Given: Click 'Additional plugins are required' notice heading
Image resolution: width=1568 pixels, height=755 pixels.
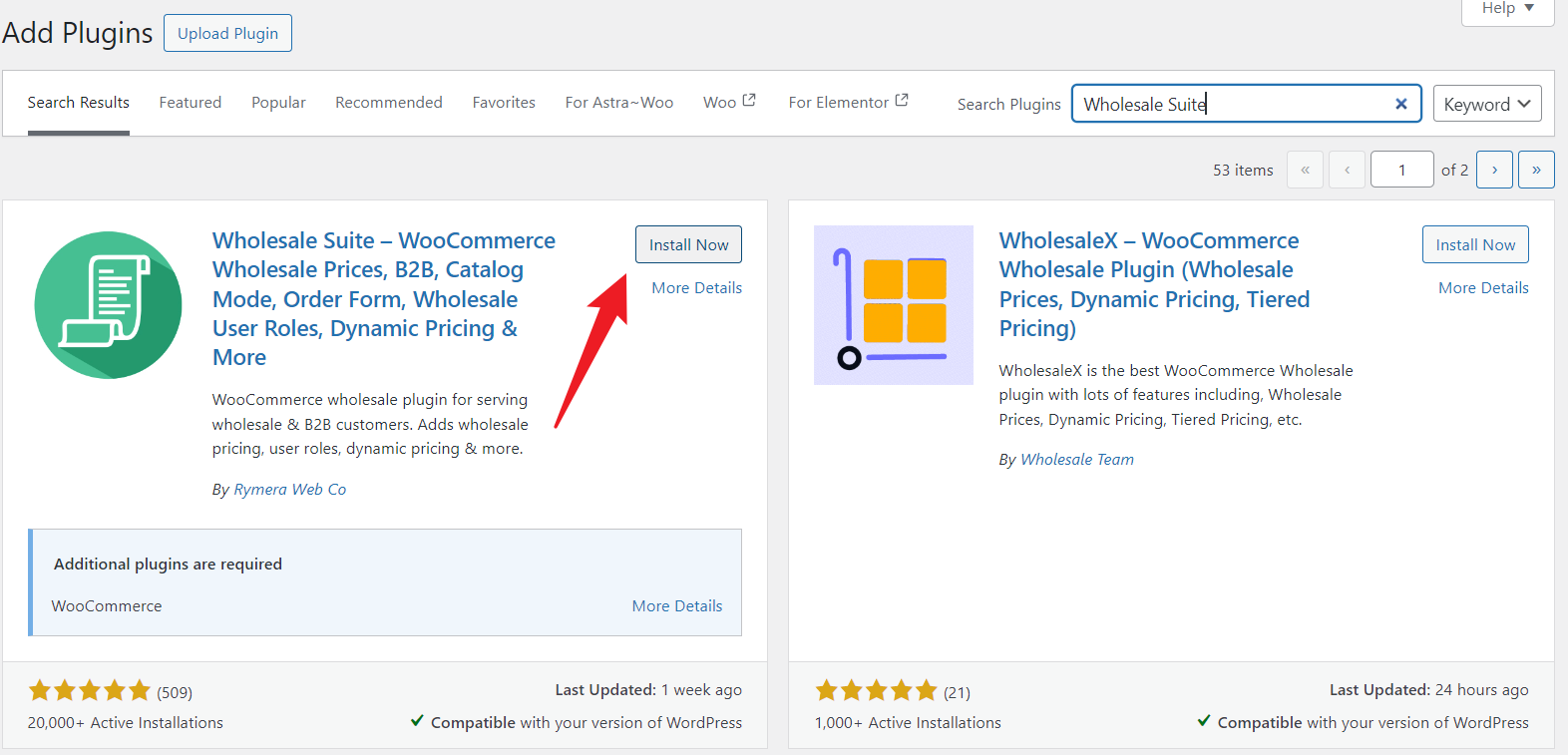Looking at the screenshot, I should pyautogui.click(x=168, y=564).
